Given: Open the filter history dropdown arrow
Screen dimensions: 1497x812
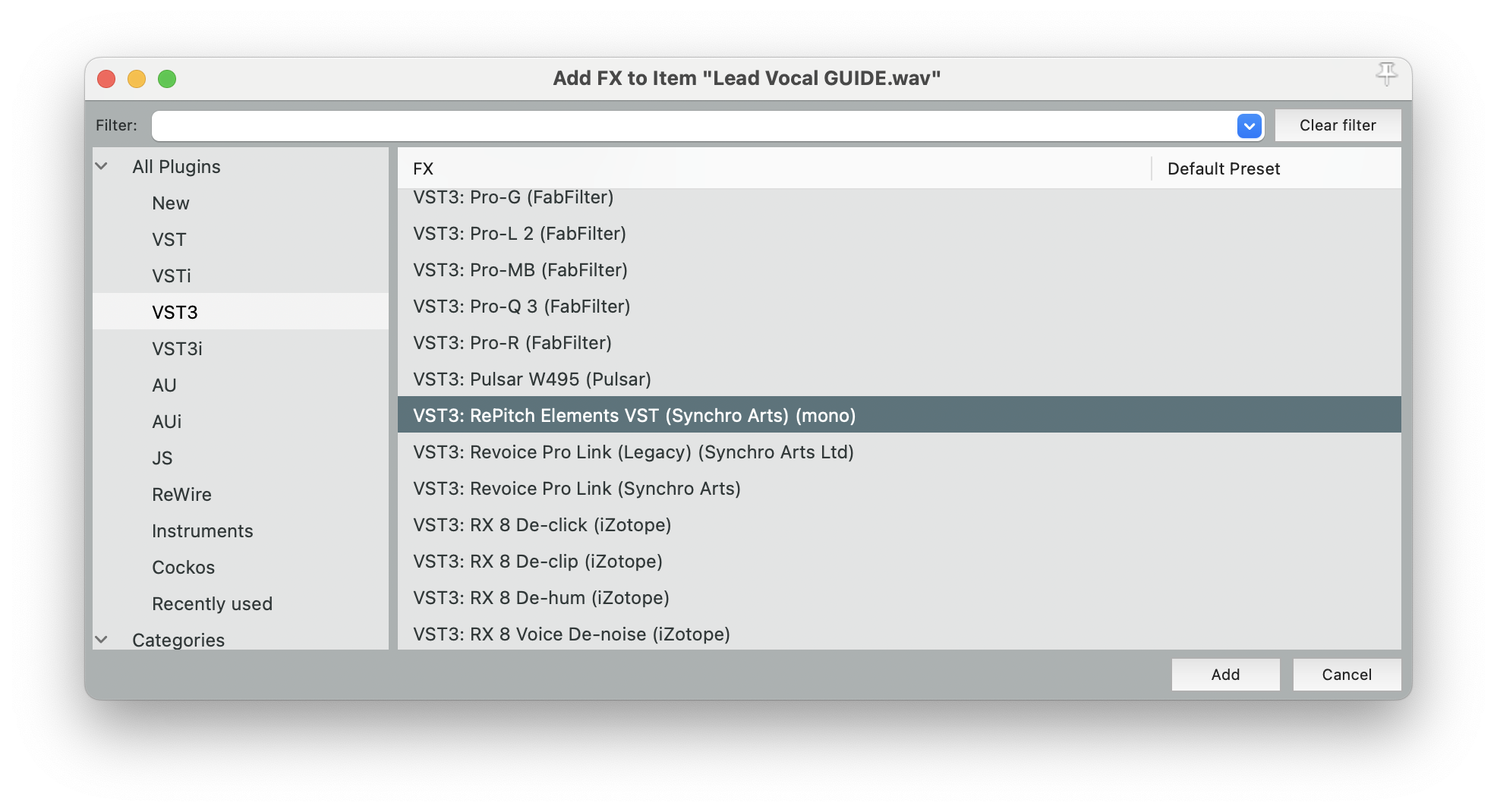Looking at the screenshot, I should (x=1249, y=126).
